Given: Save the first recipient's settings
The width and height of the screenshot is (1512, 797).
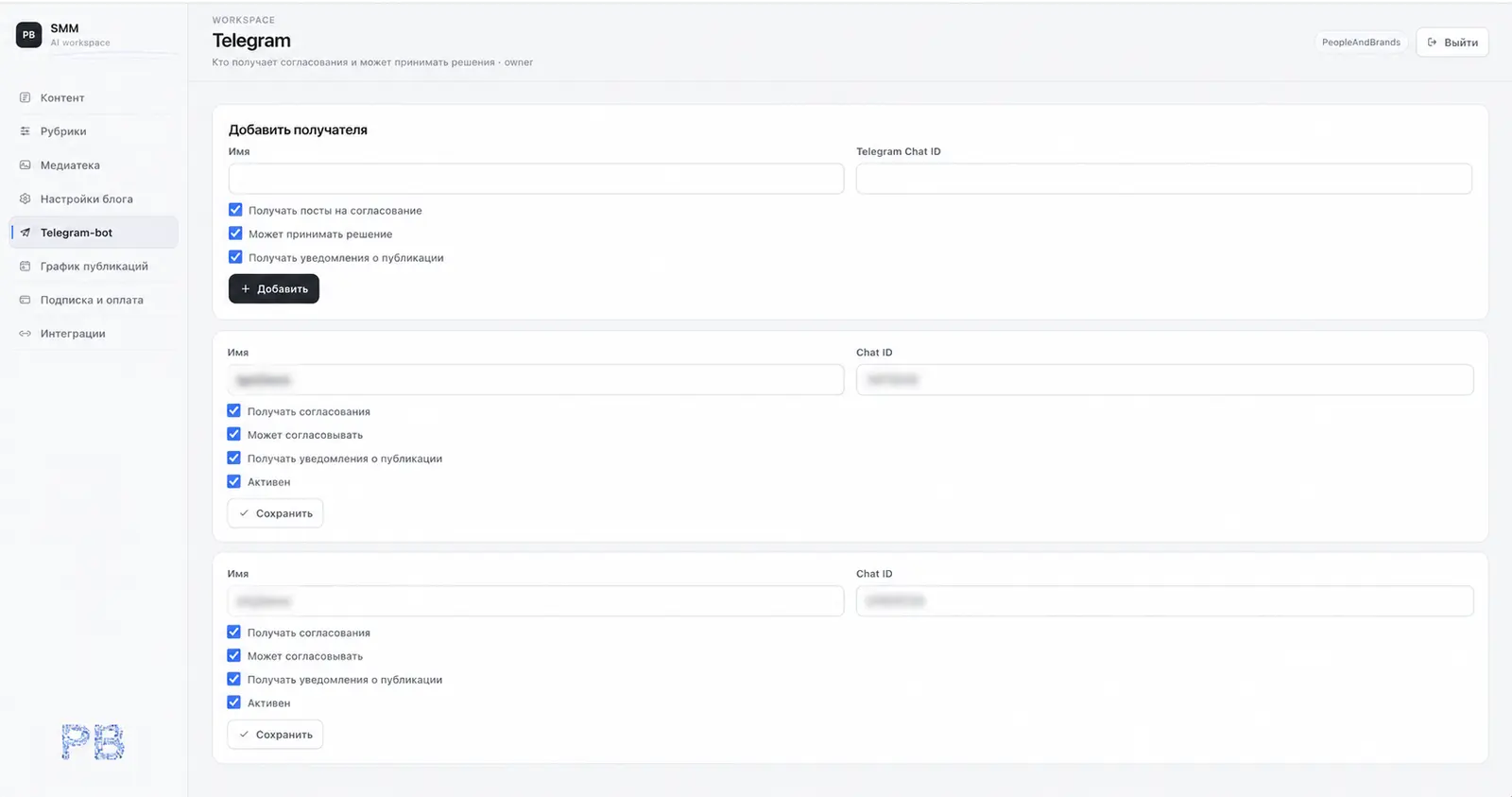Looking at the screenshot, I should pos(275,513).
